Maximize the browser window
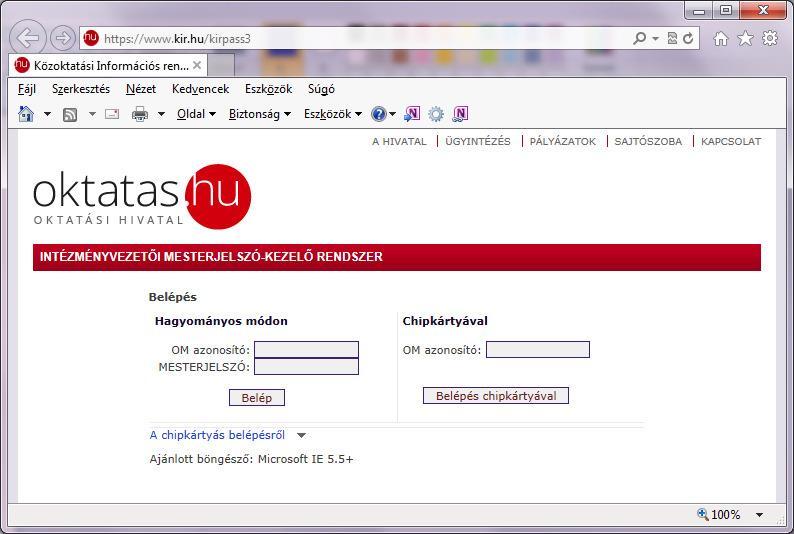Image resolution: width=794 pixels, height=534 pixels. tap(726, 11)
